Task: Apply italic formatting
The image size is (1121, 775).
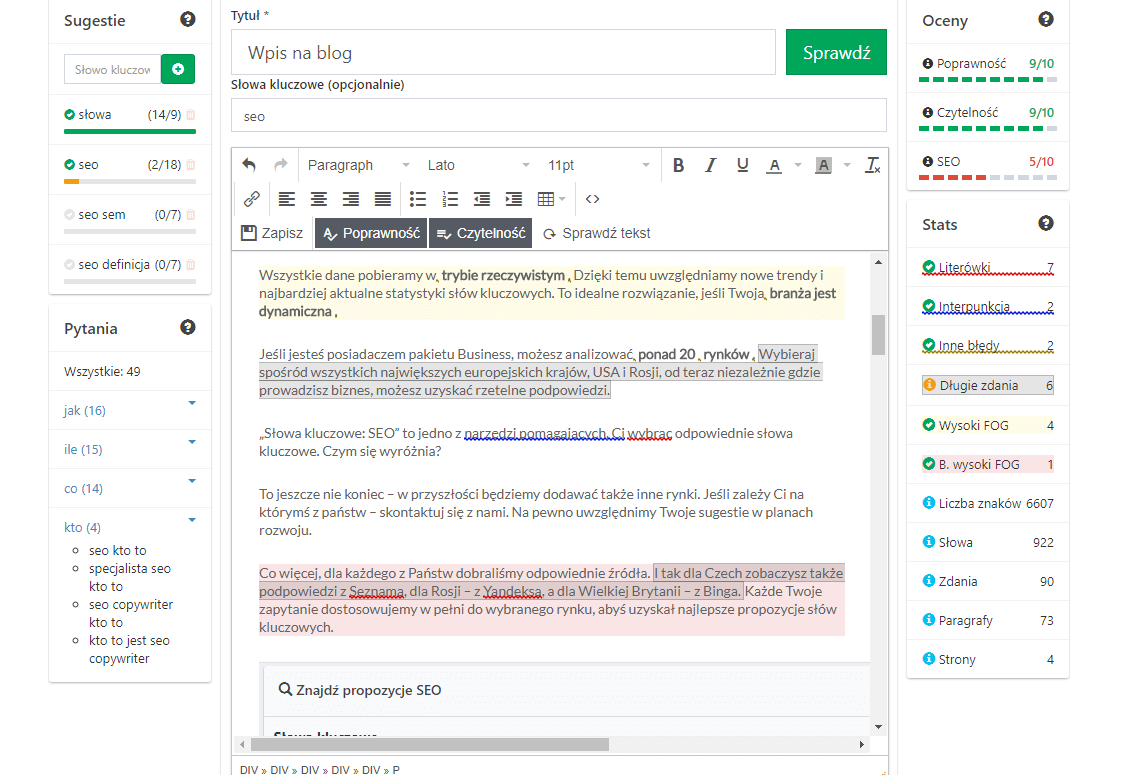Action: coord(710,165)
